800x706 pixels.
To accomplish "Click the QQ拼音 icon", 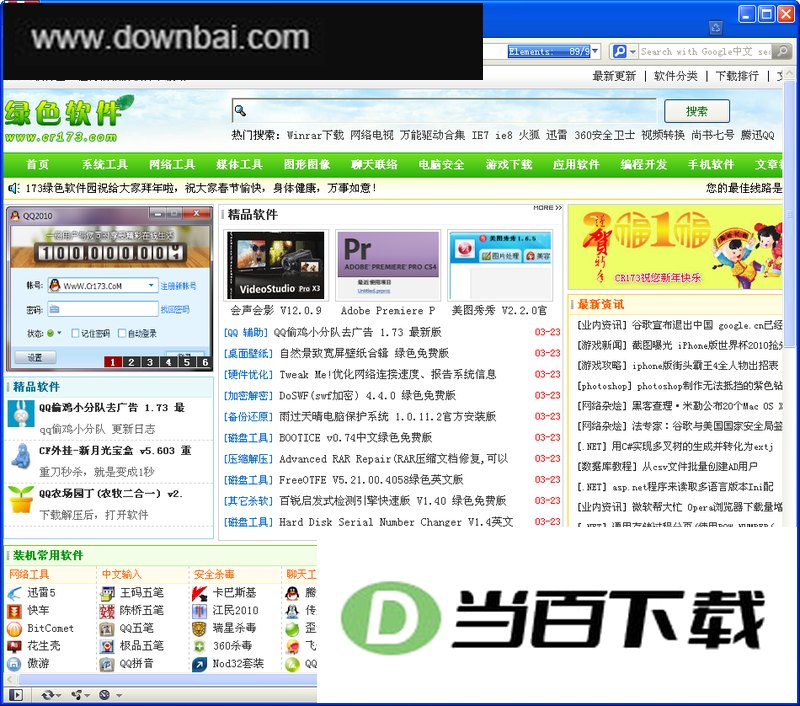I will pyautogui.click(x=107, y=664).
